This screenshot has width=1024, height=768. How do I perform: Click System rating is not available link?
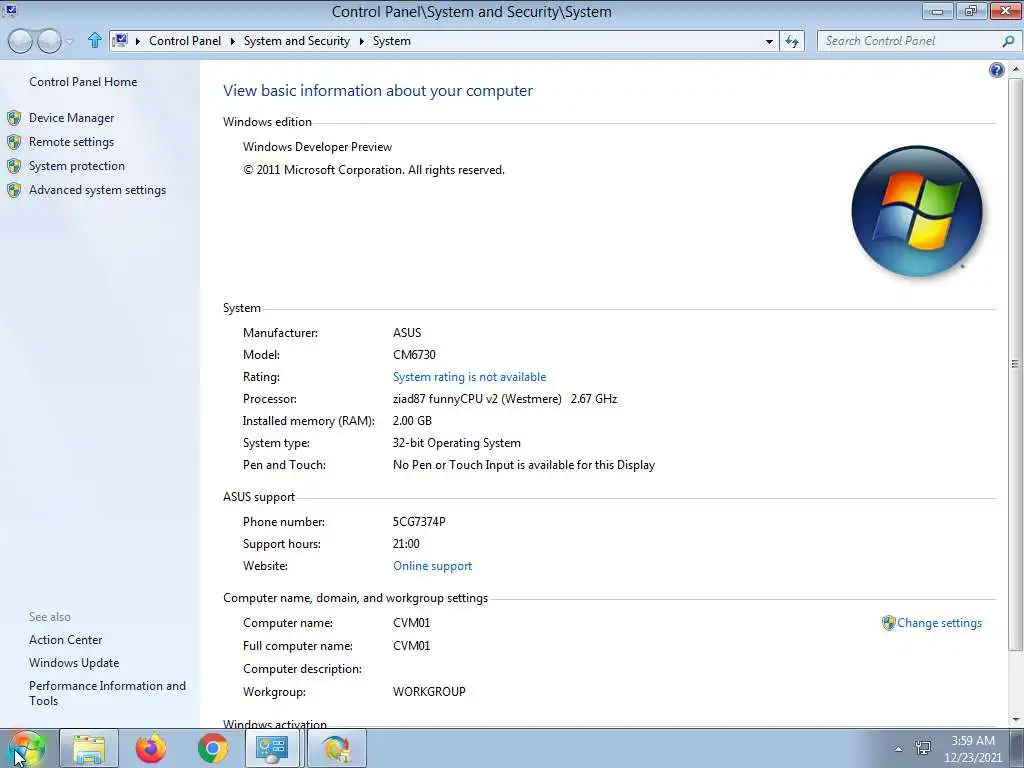469,377
